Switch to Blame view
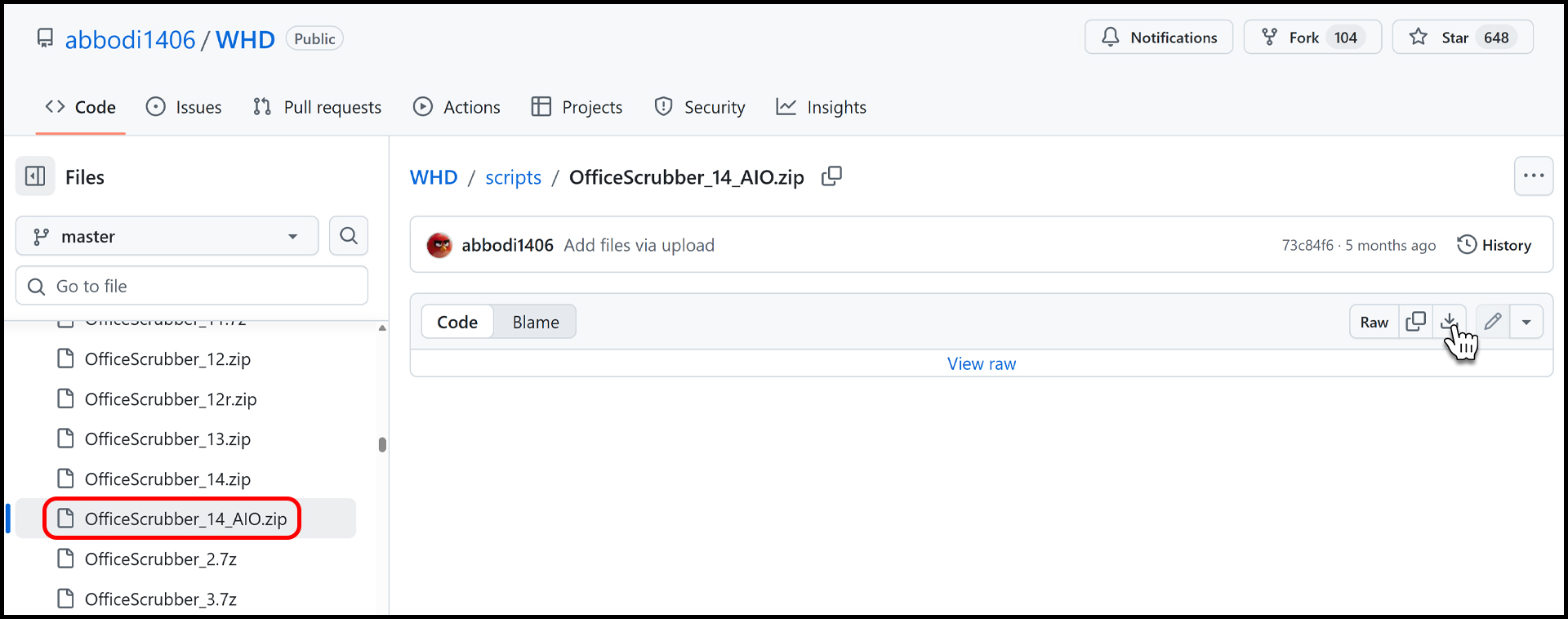The width and height of the screenshot is (1568, 619). (536, 322)
